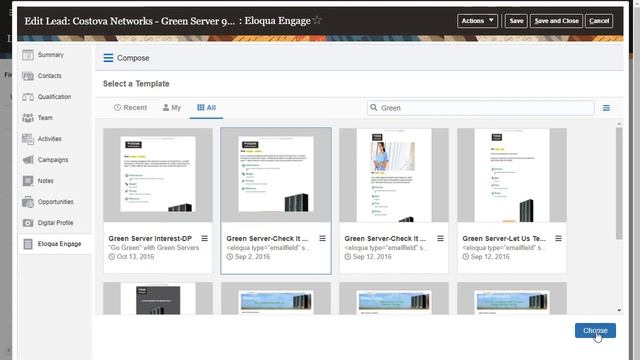The height and width of the screenshot is (360, 640).
Task: Cancel editing the lead
Action: pos(599,21)
